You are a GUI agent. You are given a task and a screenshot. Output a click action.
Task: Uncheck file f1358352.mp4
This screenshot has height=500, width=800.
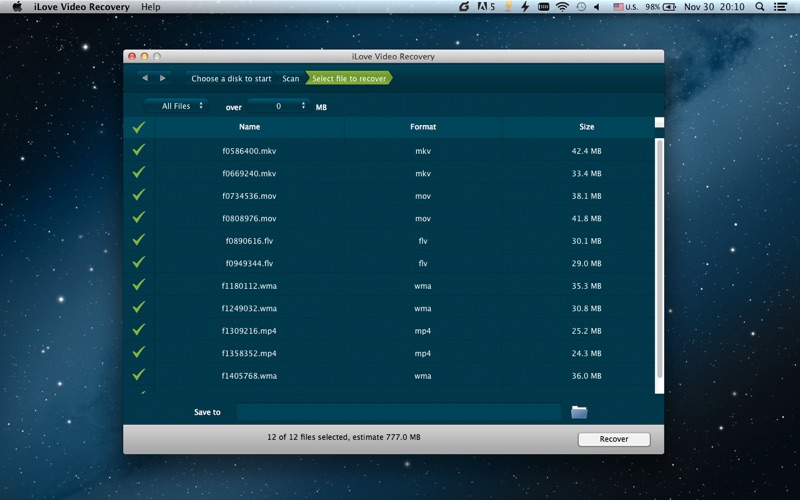coord(139,352)
